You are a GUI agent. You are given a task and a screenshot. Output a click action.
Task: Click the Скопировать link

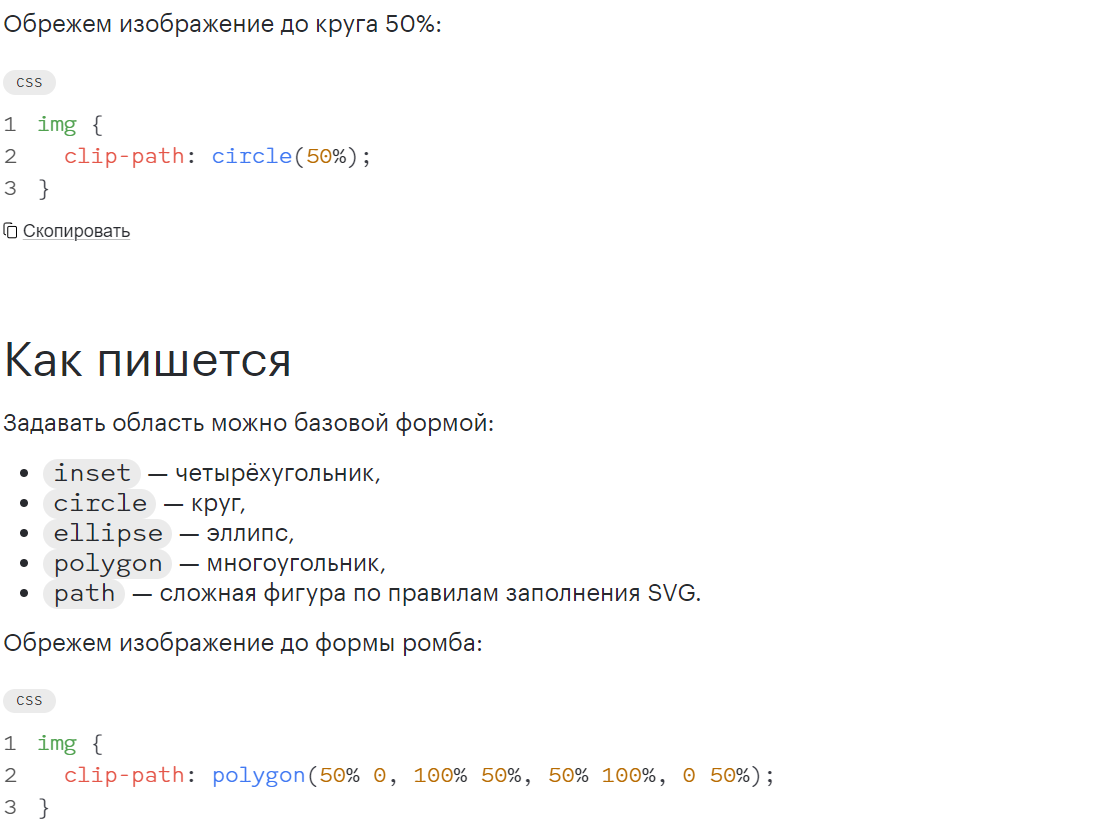[76, 231]
